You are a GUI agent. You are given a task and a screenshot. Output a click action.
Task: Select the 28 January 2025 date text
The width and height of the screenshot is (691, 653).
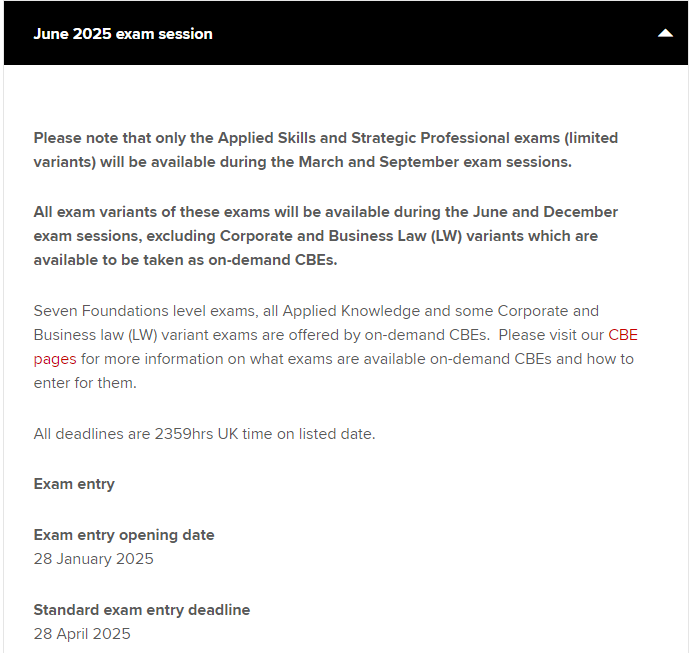tap(94, 559)
